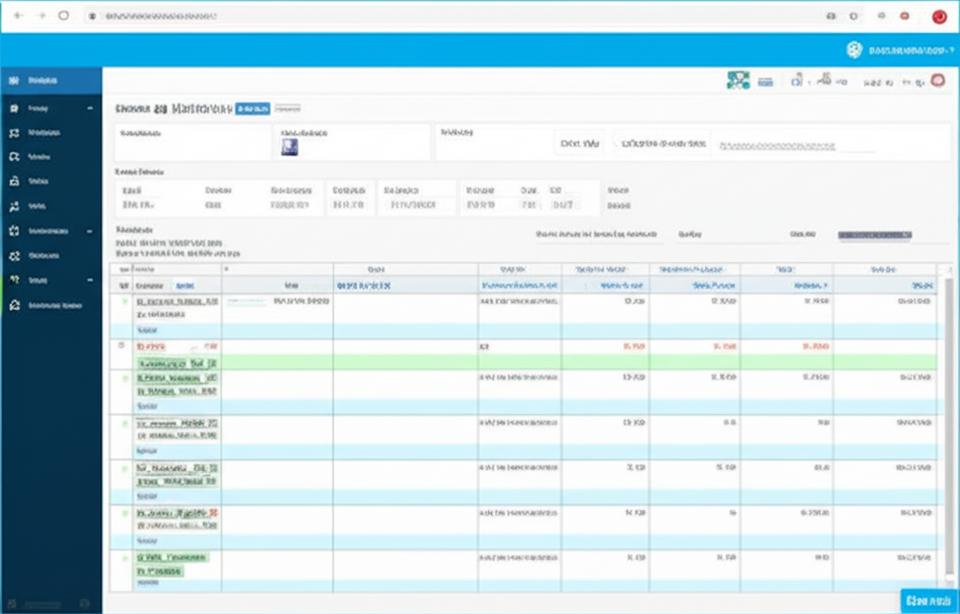Click the browser back arrow
The height and width of the screenshot is (614, 960).
[x=16, y=16]
